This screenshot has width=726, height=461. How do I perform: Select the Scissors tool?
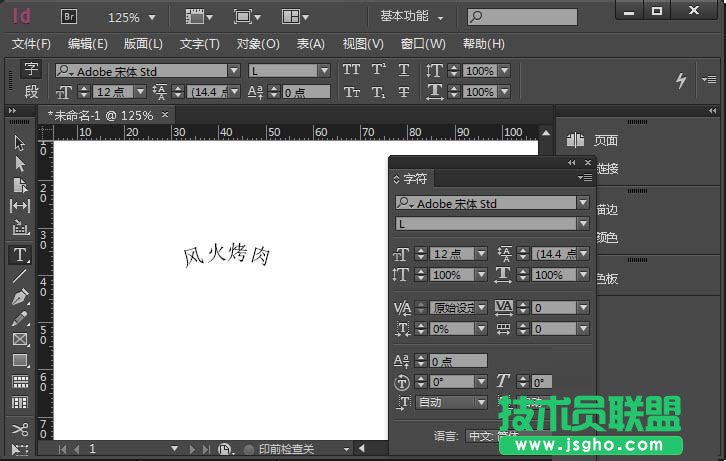19,429
